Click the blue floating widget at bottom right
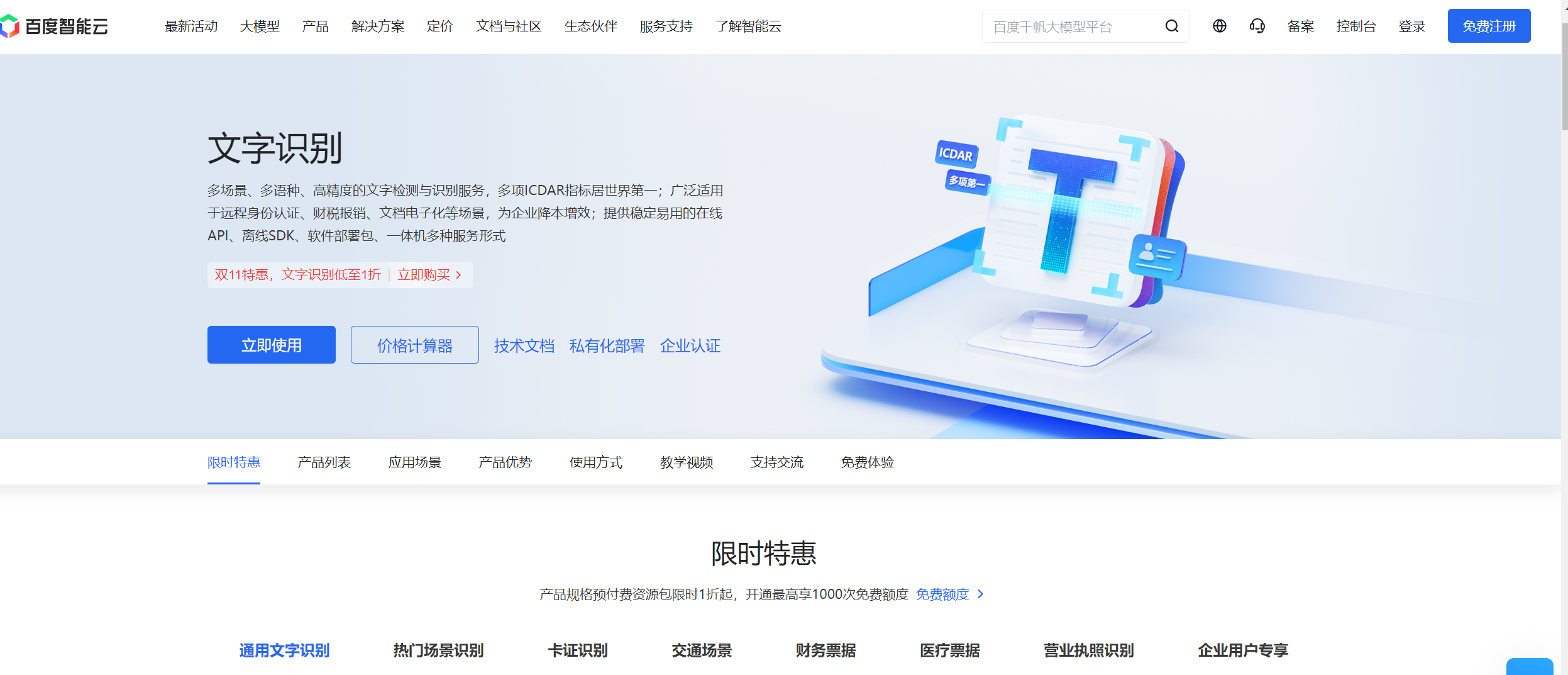1568x675 pixels. (x=1529, y=667)
